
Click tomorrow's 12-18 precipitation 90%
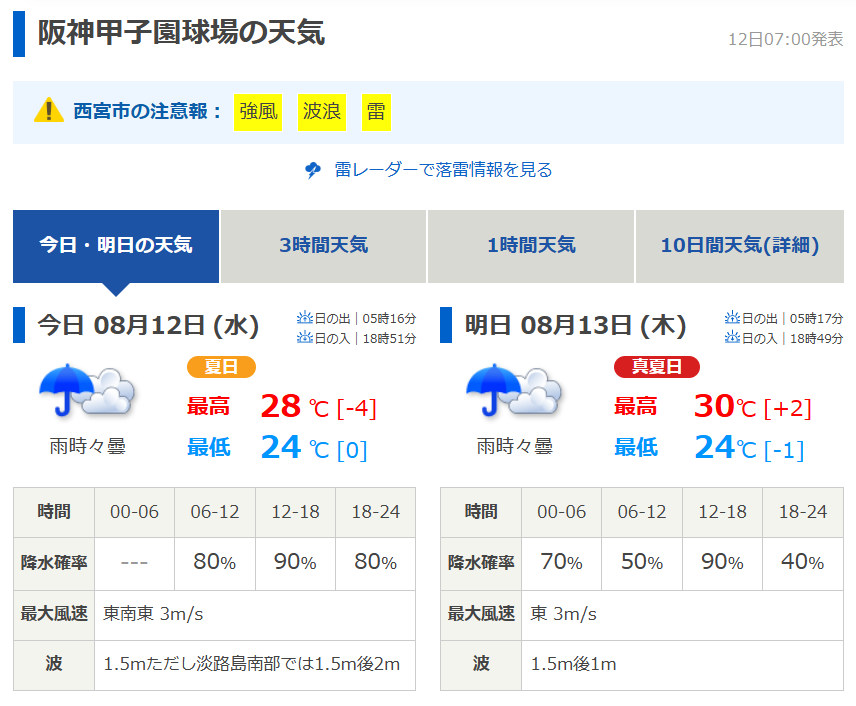coord(722,562)
